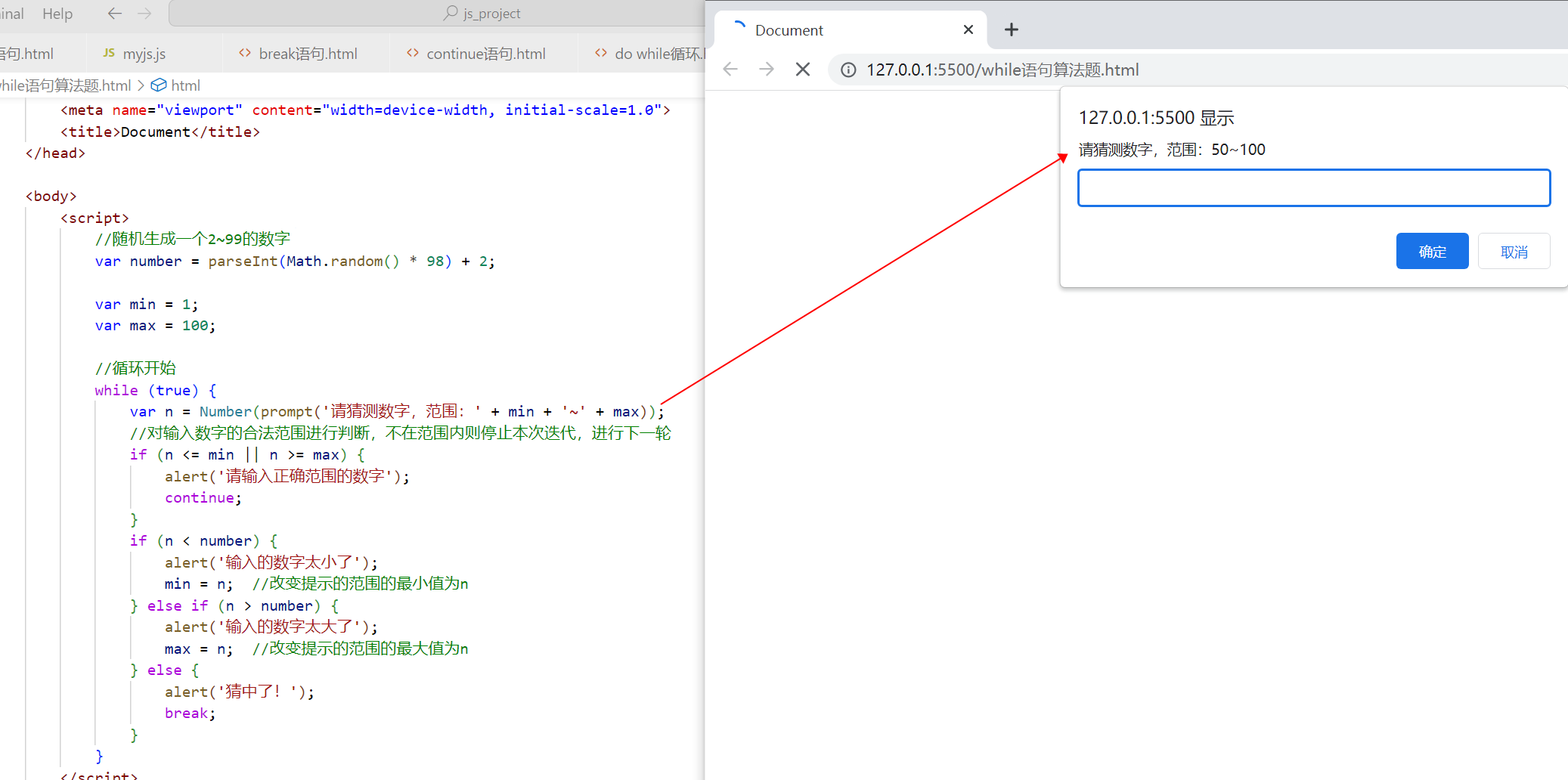Open the Help menu

click(57, 13)
